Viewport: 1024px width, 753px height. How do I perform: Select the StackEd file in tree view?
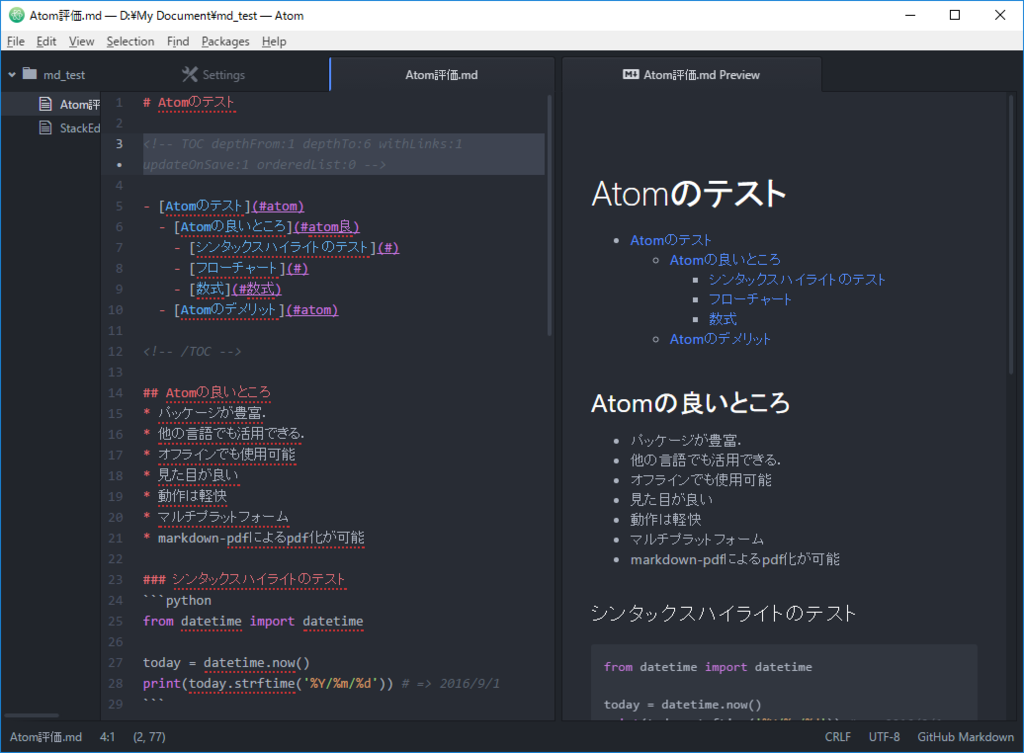point(80,128)
